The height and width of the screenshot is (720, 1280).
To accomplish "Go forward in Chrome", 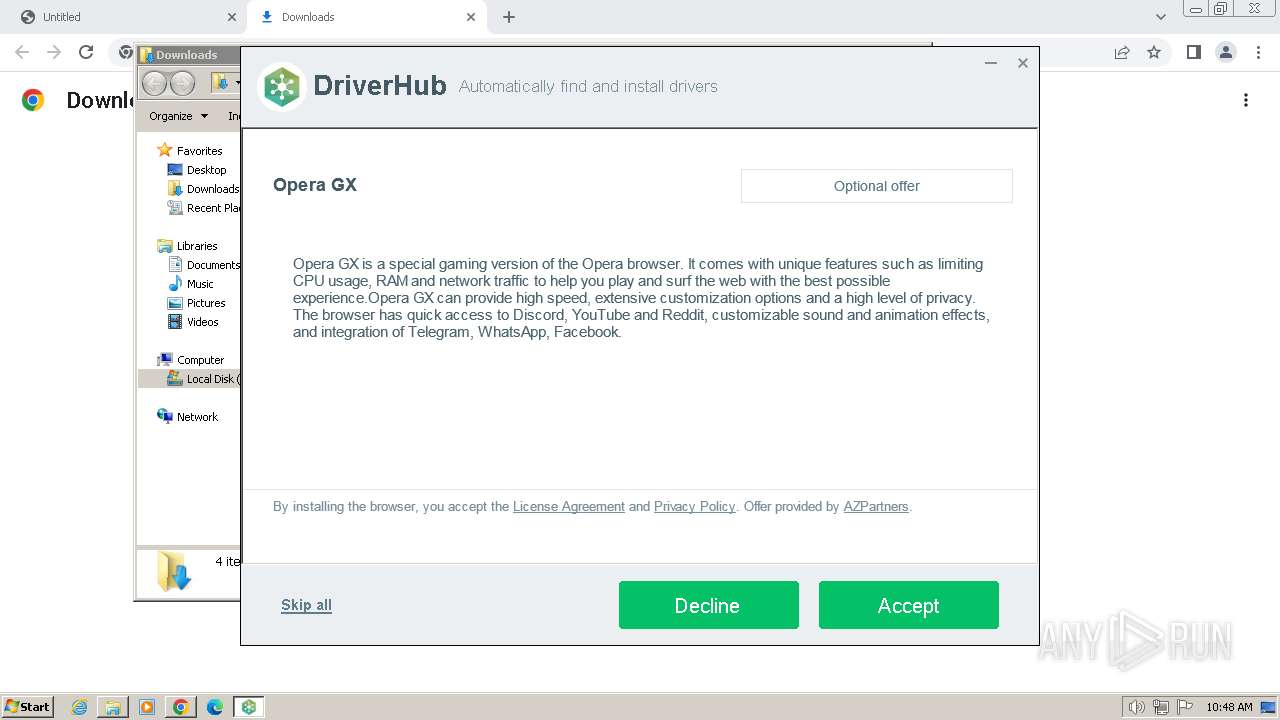I will pos(54,52).
